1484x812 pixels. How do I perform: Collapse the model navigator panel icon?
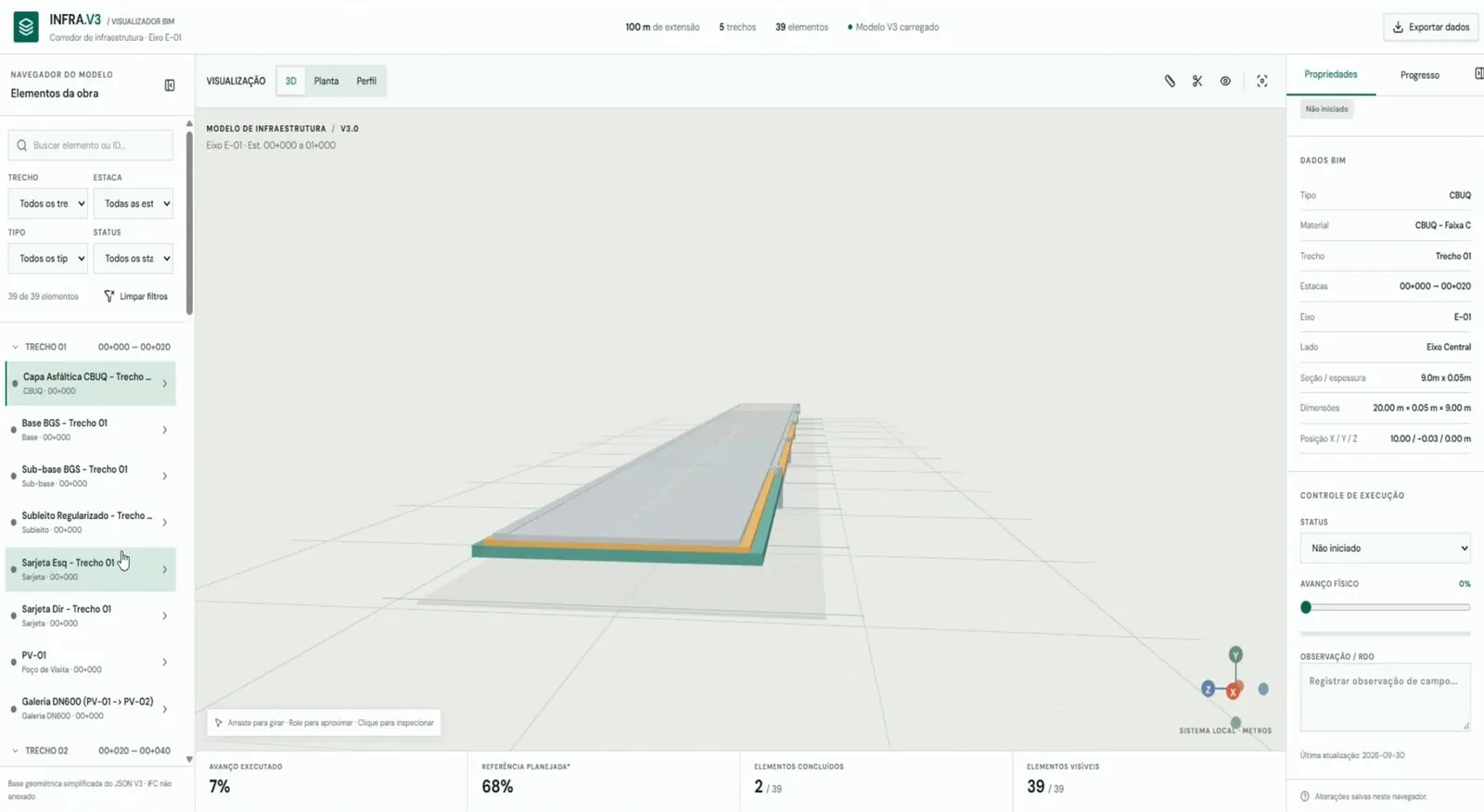click(x=170, y=85)
